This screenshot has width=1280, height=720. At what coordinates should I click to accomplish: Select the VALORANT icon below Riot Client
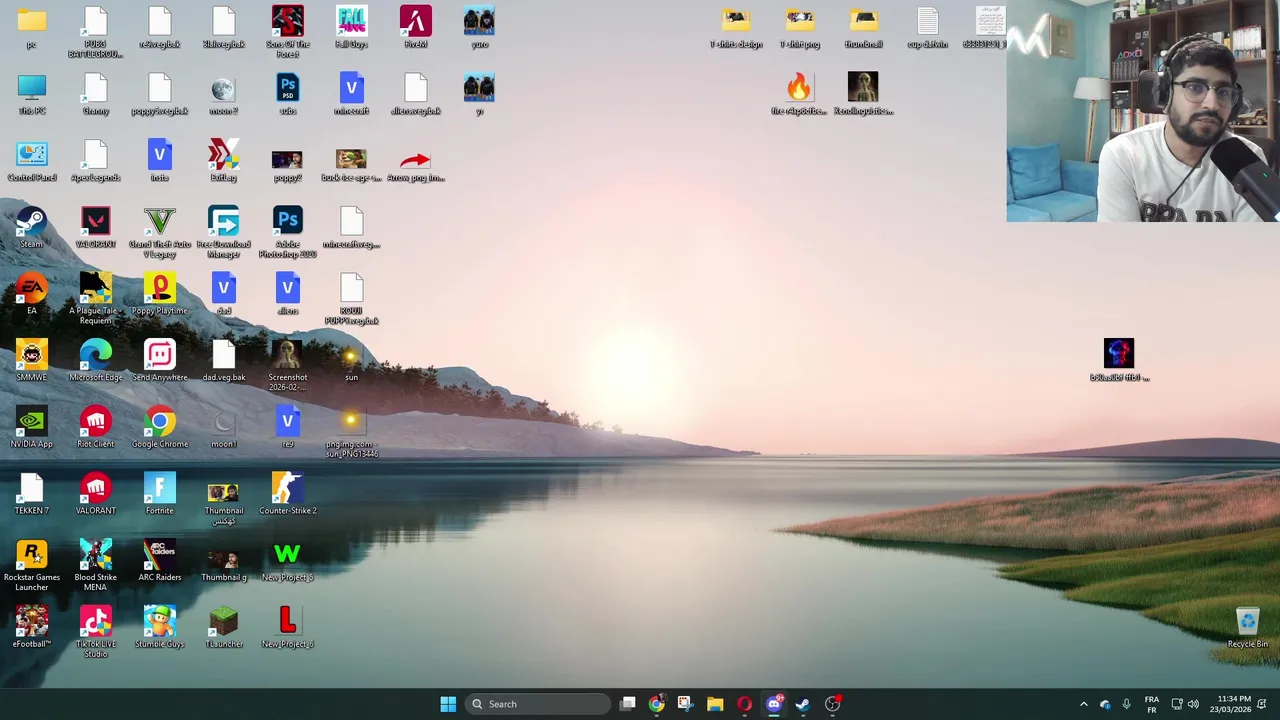96,494
